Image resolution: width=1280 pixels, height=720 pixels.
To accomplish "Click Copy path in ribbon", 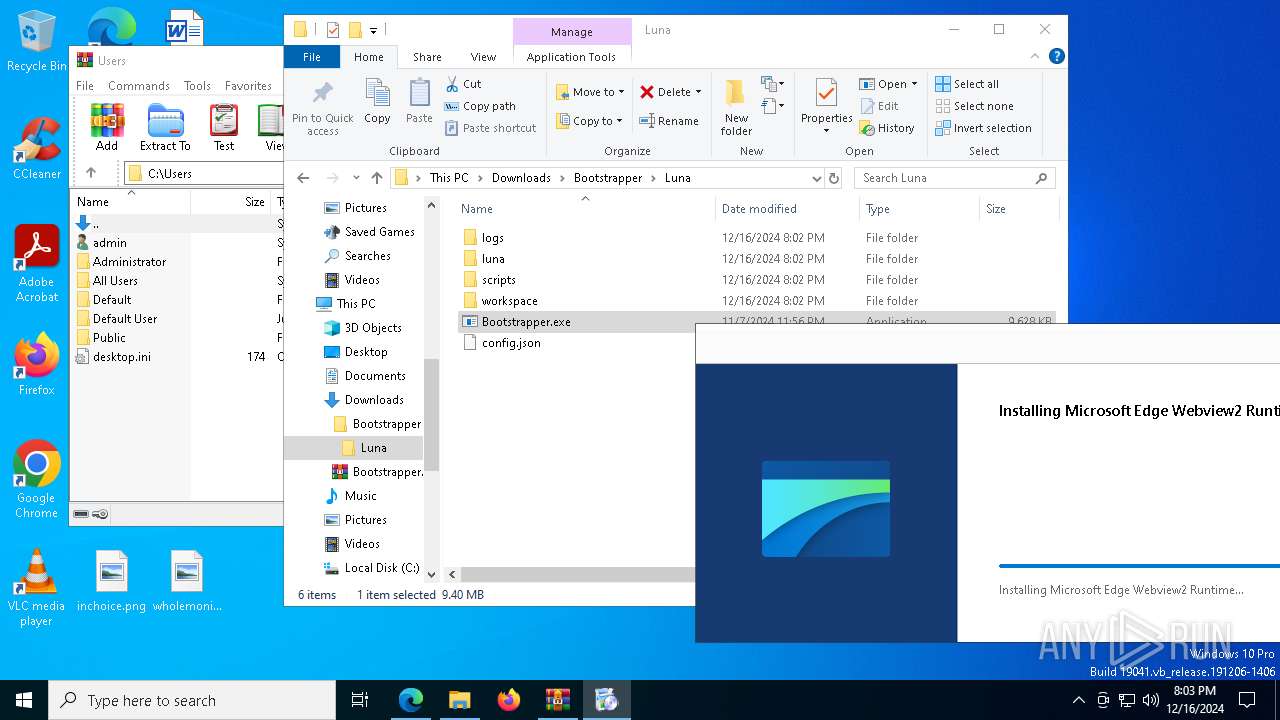I will [x=480, y=106].
